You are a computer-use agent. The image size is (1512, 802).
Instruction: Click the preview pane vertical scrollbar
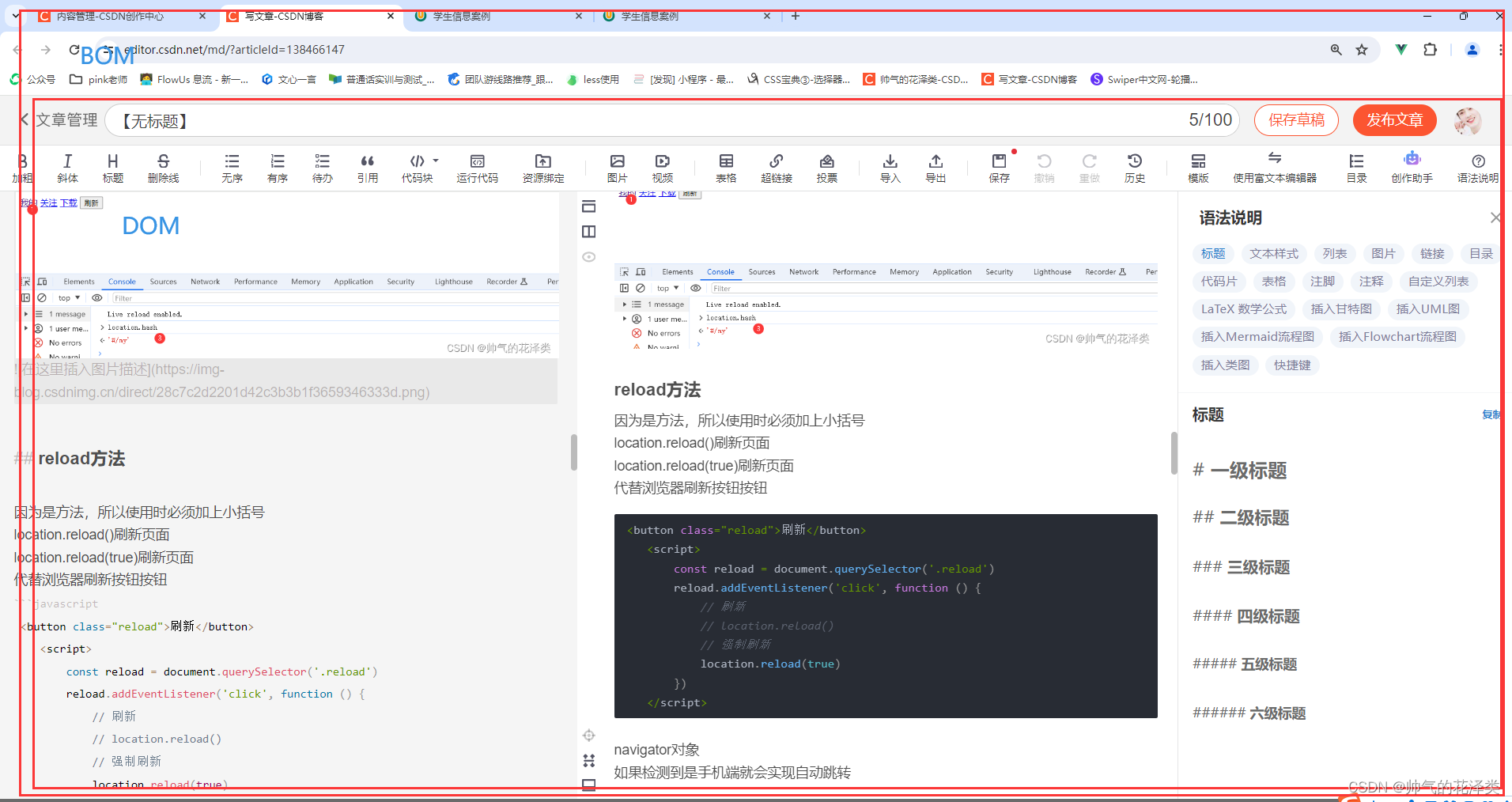click(1174, 452)
